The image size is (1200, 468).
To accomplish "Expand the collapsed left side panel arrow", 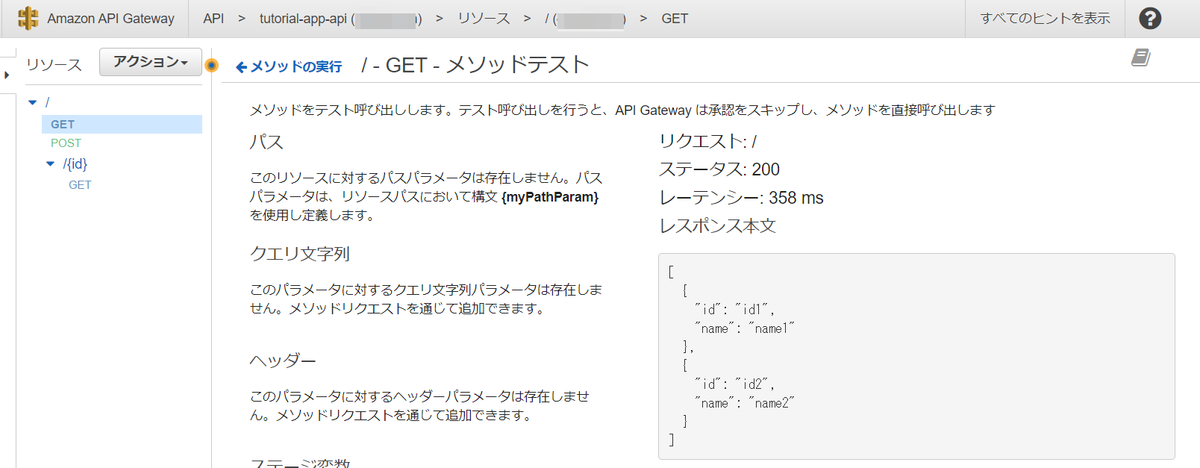I will click(7, 75).
